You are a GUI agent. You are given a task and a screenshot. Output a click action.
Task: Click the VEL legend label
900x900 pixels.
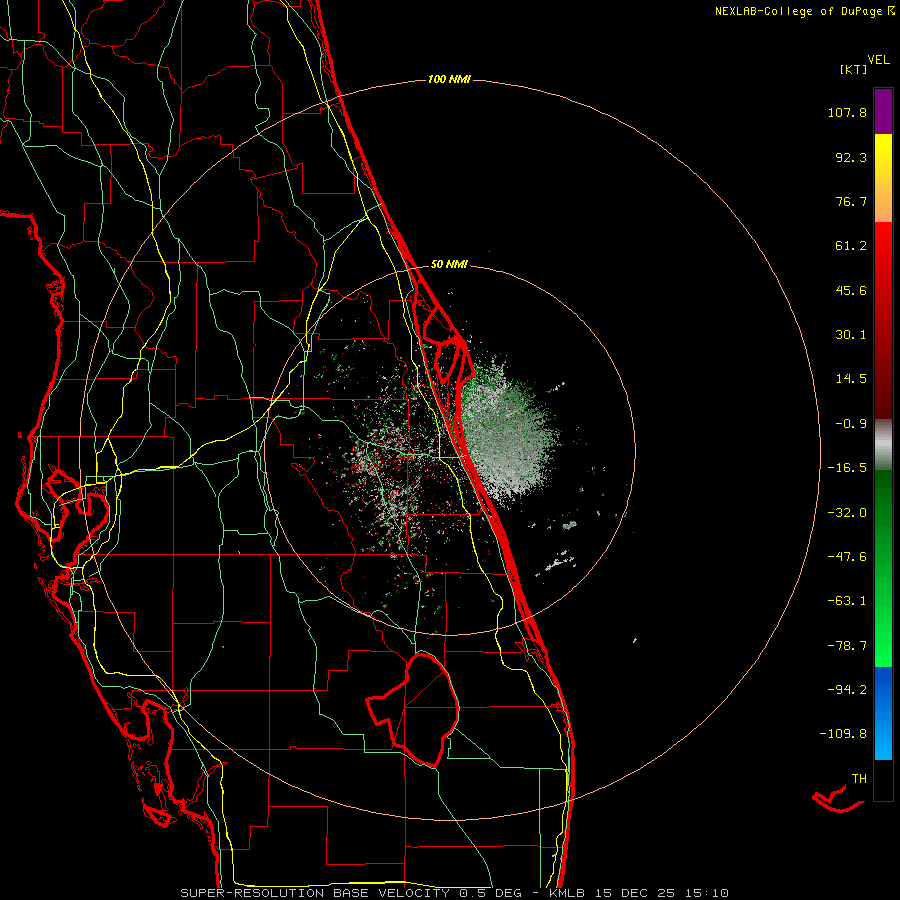click(878, 60)
